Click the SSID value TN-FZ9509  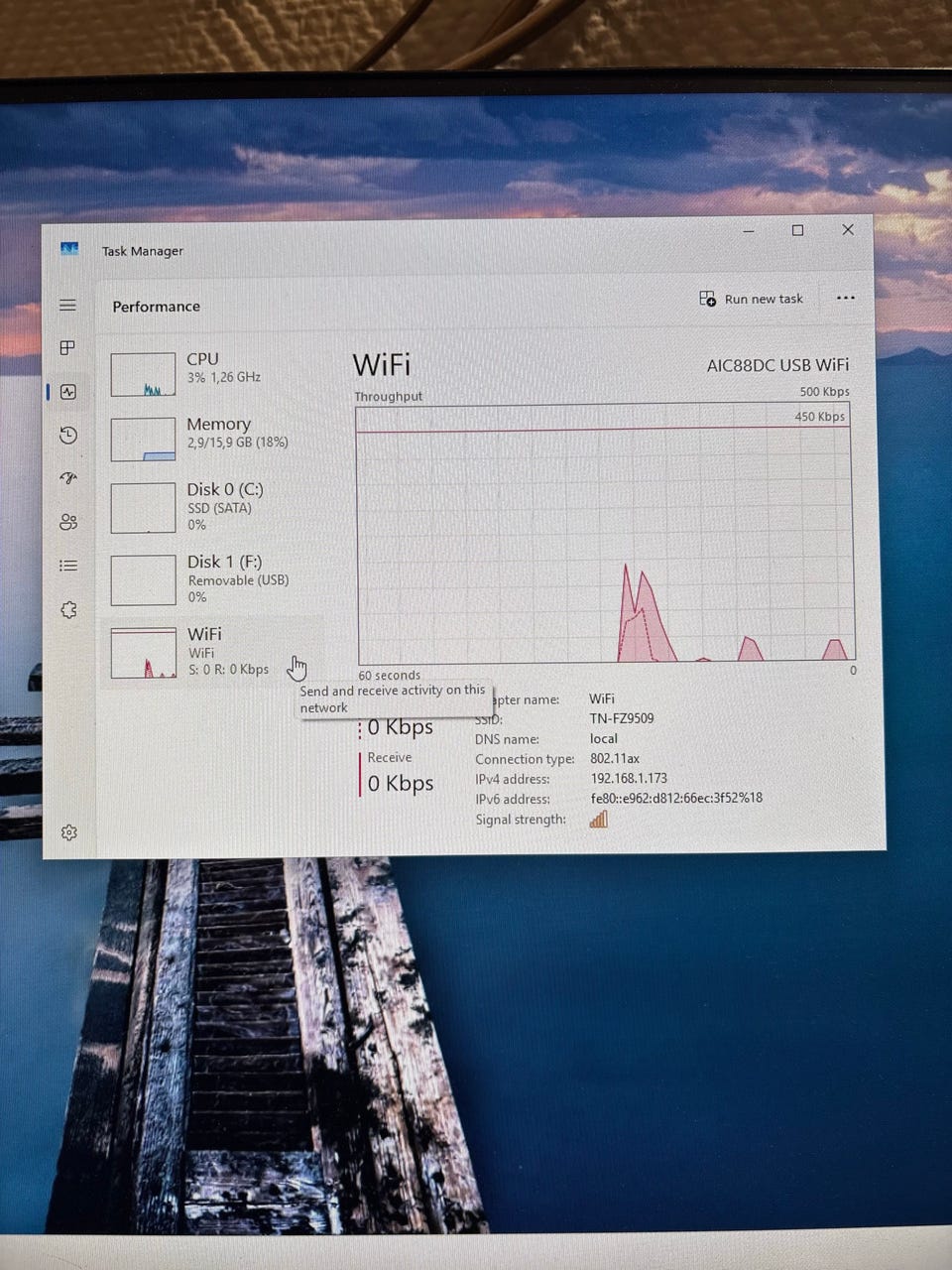[x=622, y=718]
